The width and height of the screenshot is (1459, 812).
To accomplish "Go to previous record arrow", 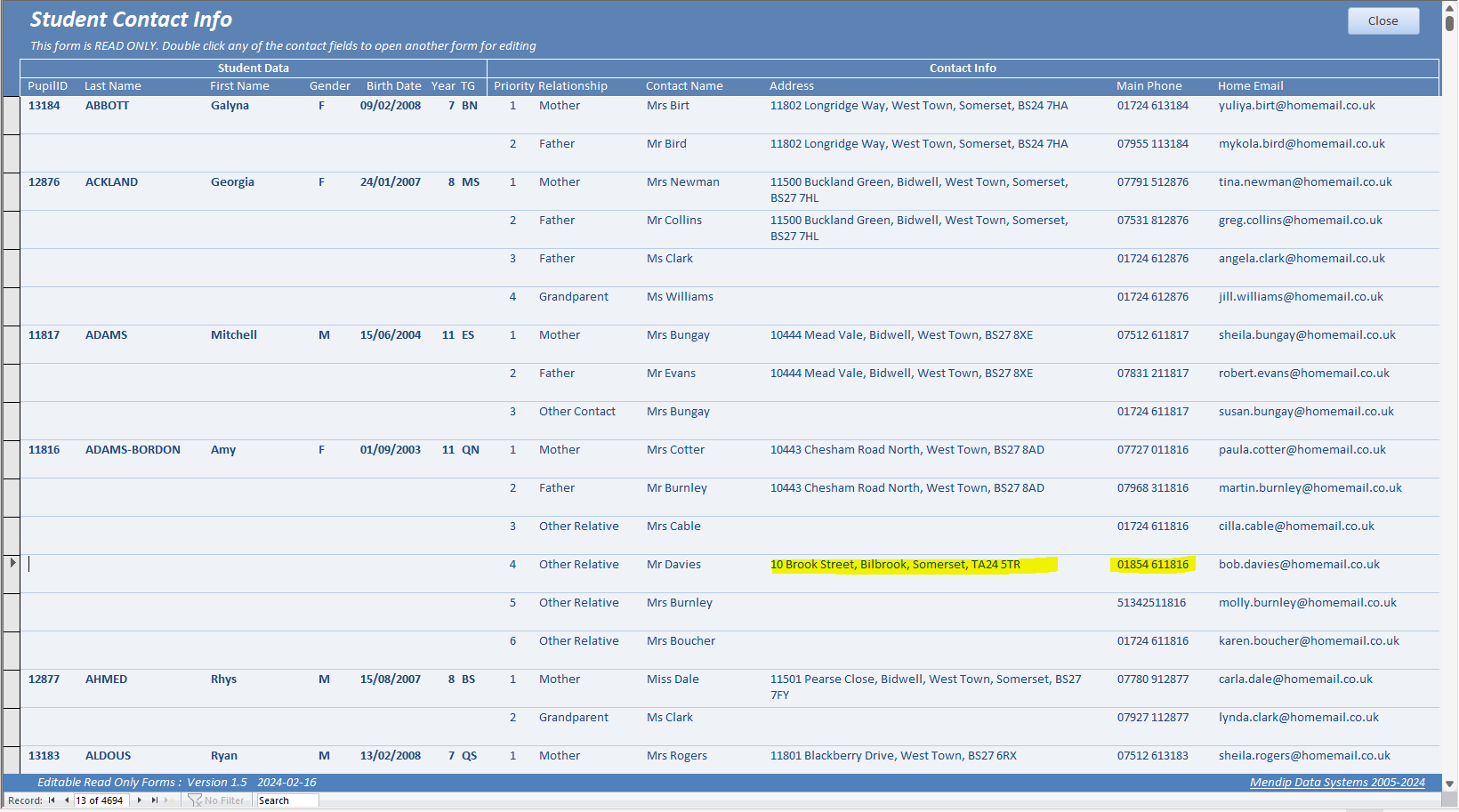I will [x=66, y=800].
